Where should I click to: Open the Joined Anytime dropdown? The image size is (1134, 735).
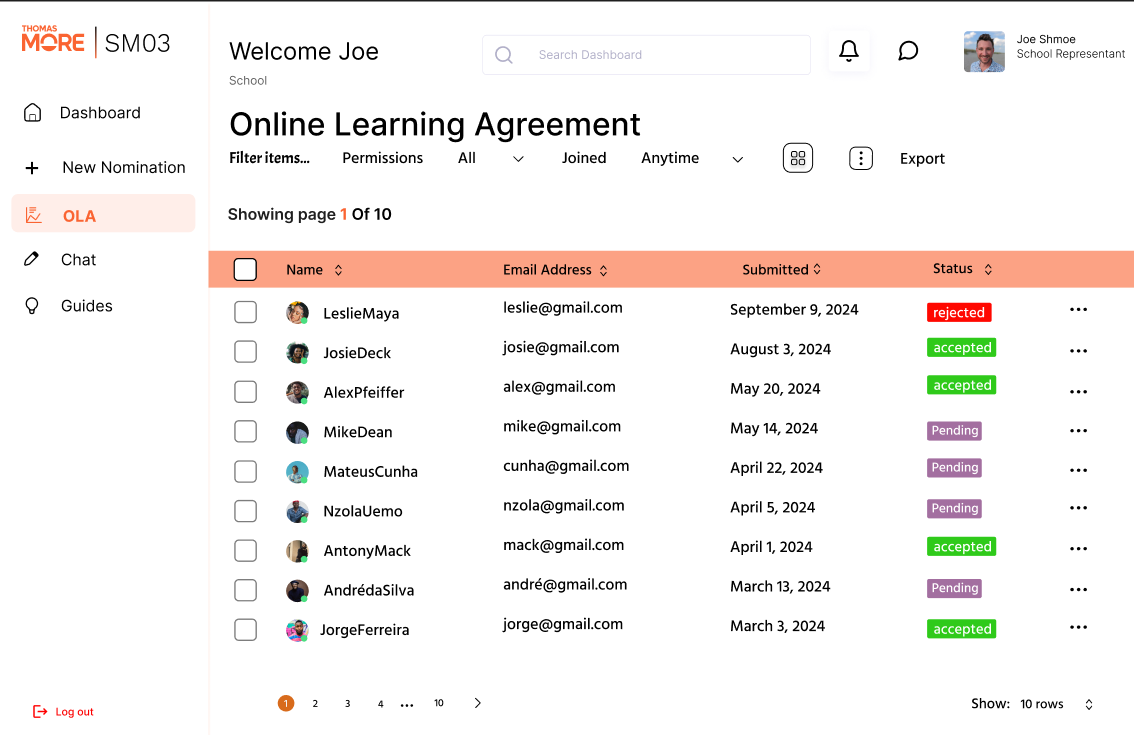pyautogui.click(x=737, y=159)
